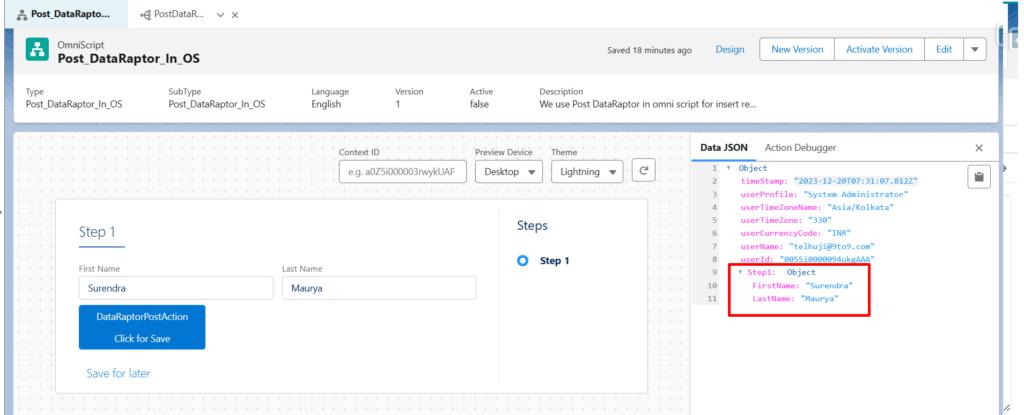Click the Context ID input field
The image size is (1024, 415).
pyautogui.click(x=402, y=172)
